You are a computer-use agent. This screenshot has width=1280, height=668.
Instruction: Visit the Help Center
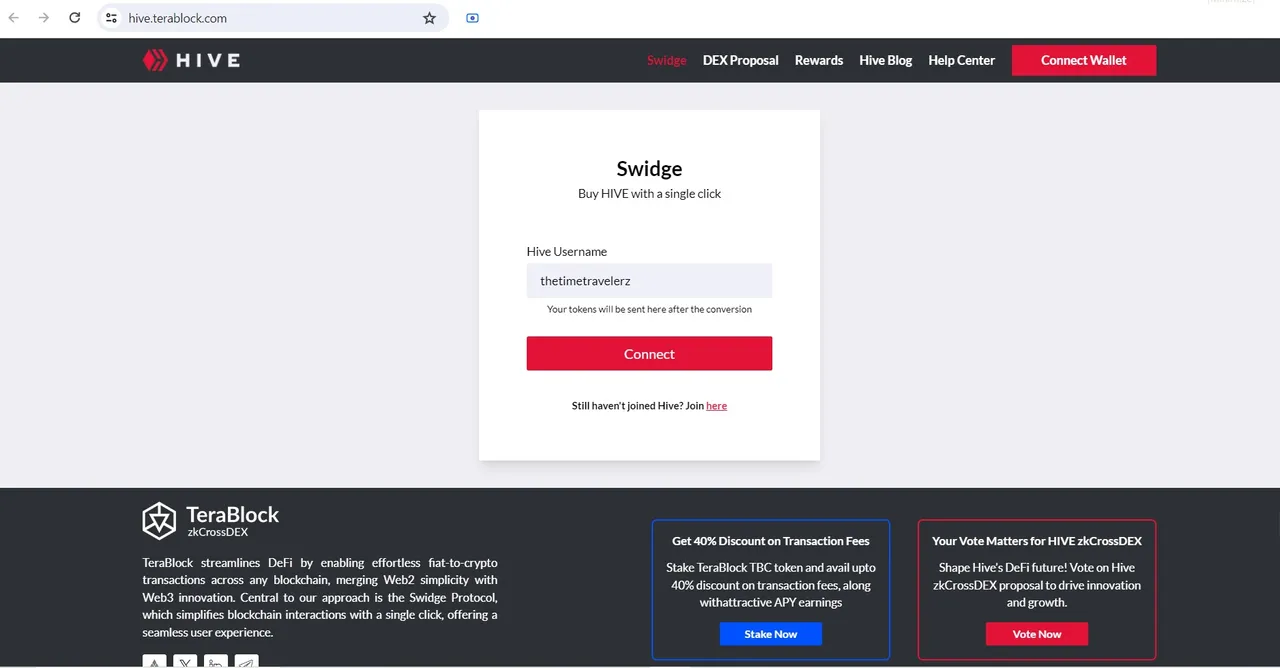coord(962,60)
